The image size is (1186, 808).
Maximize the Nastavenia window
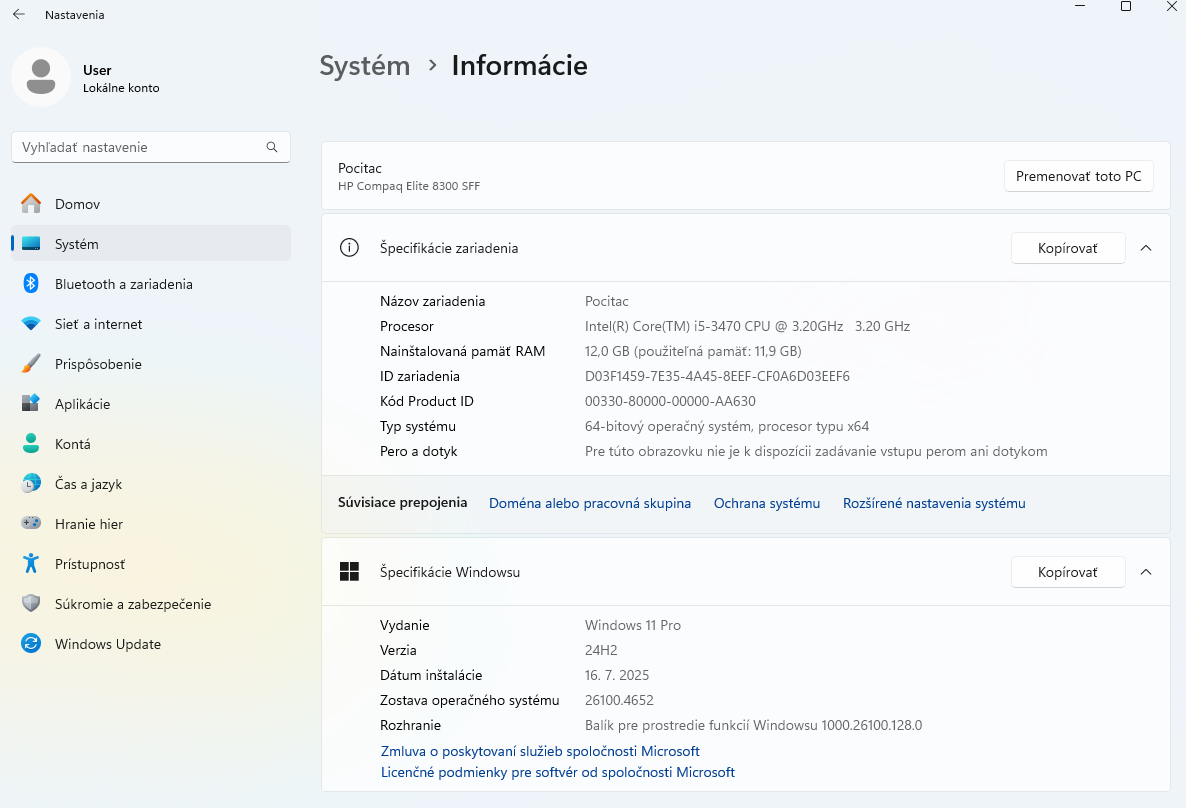tap(1125, 6)
